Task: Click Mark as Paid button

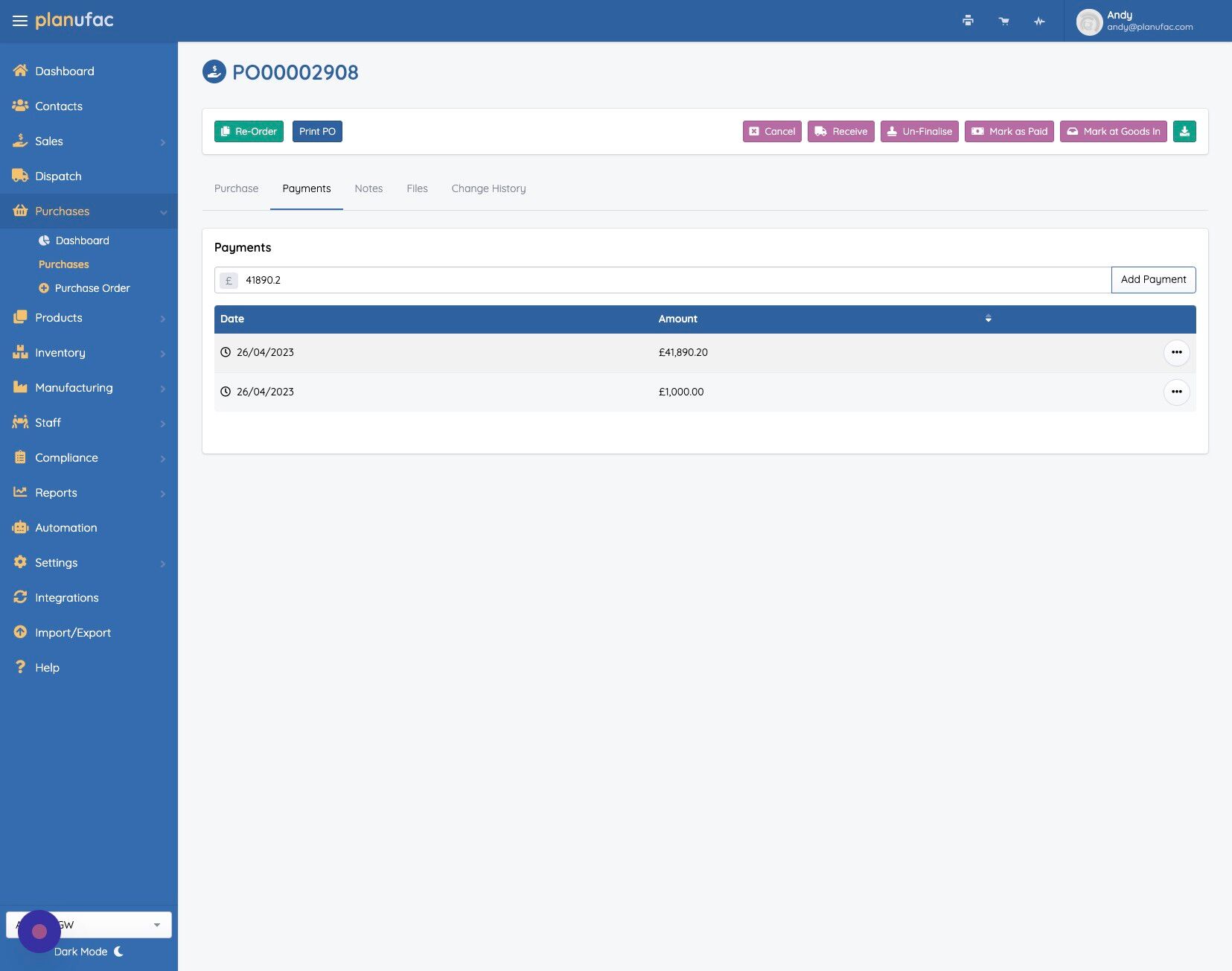Action: (x=1009, y=131)
